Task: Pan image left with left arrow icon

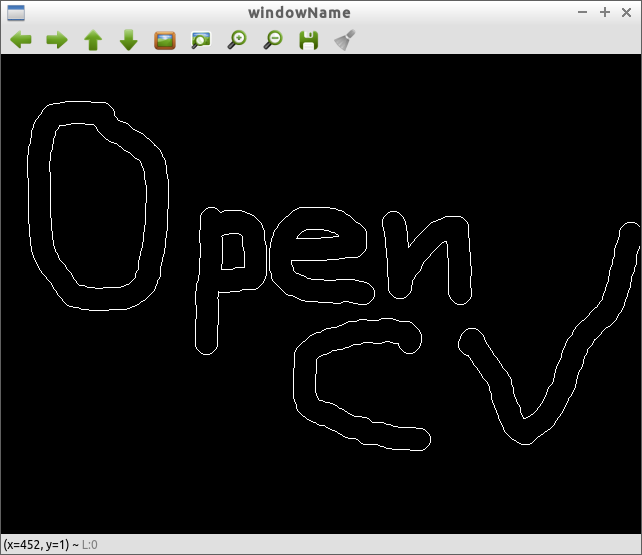Action: (20, 40)
